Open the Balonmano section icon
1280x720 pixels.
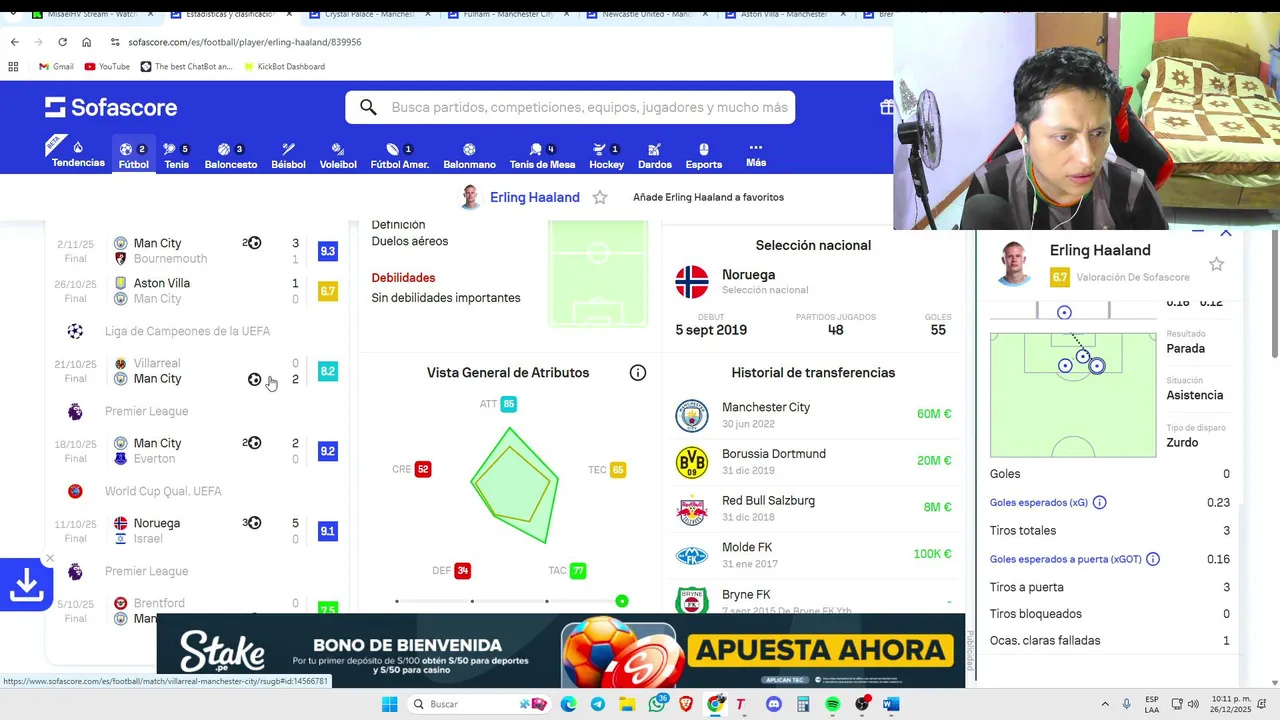[x=469, y=155]
